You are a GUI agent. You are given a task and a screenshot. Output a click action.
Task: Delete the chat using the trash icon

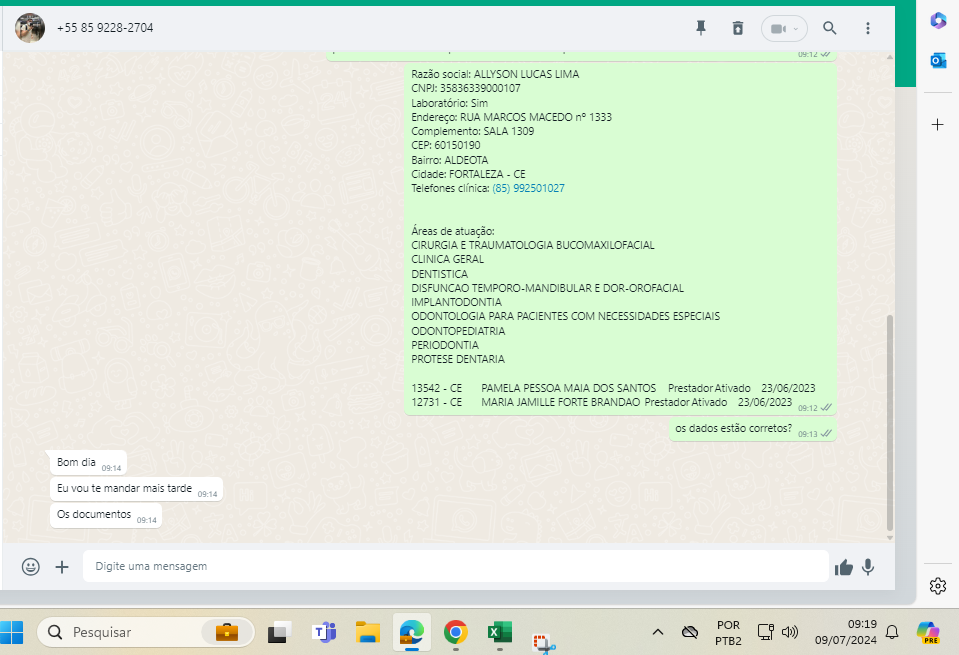point(738,28)
